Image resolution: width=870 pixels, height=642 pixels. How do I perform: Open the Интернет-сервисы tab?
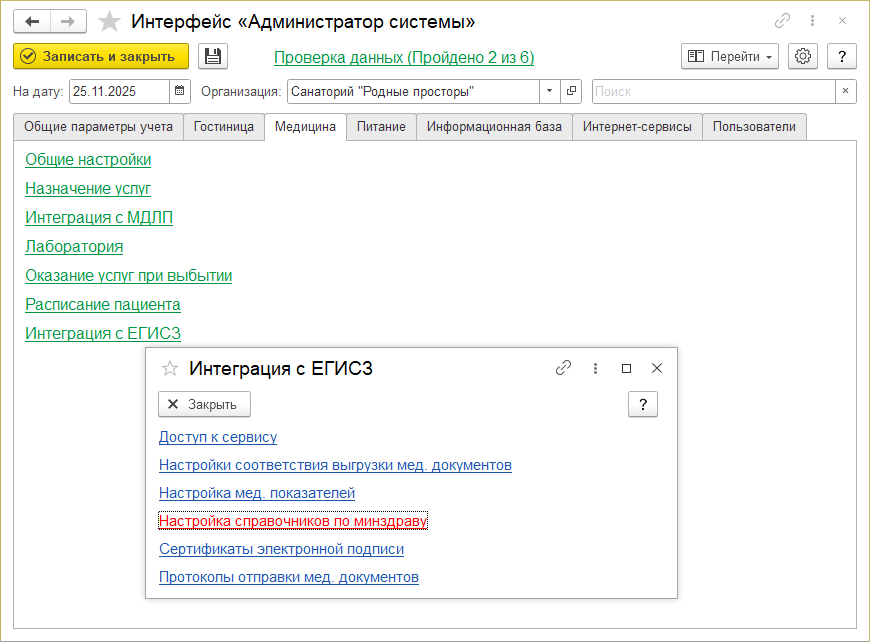tap(637, 127)
